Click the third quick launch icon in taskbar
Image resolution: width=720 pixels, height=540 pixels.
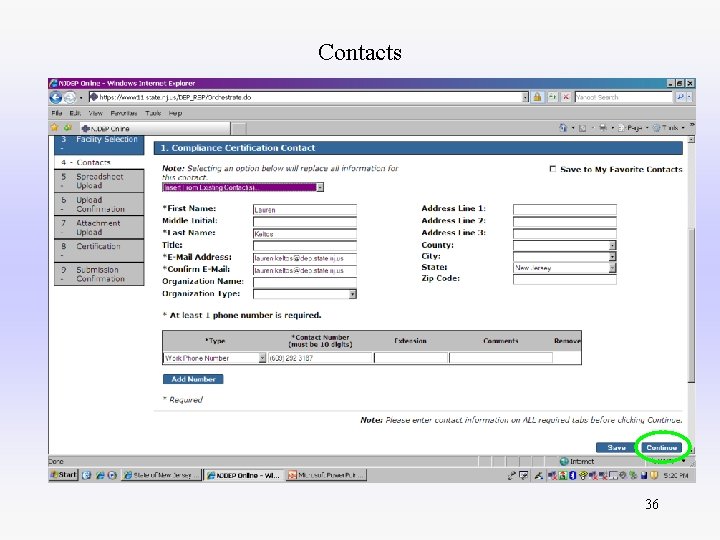112,475
